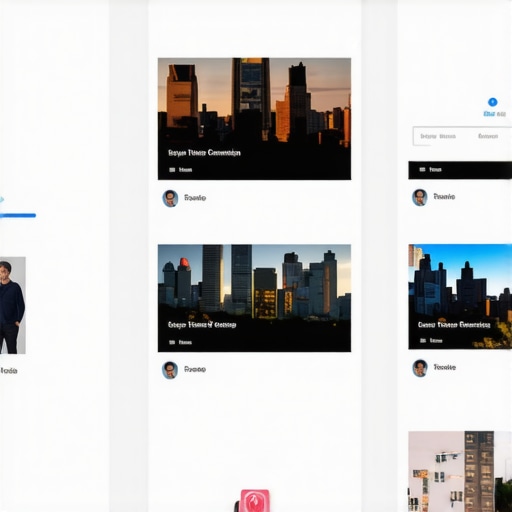Viewport: 512px width, 512px height.
Task: Click author avatar below the blue sky skyline card
Action: tap(420, 368)
